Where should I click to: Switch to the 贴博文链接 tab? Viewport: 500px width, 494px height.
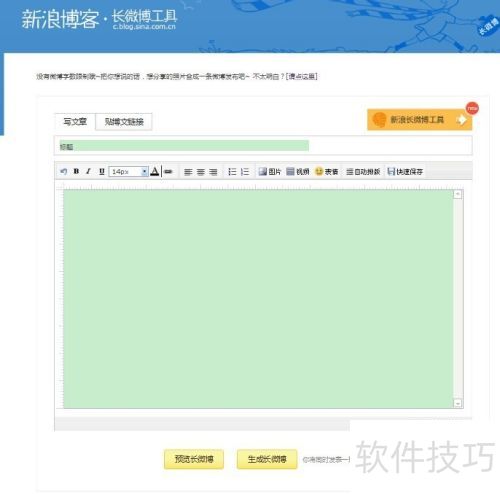pyautogui.click(x=124, y=122)
